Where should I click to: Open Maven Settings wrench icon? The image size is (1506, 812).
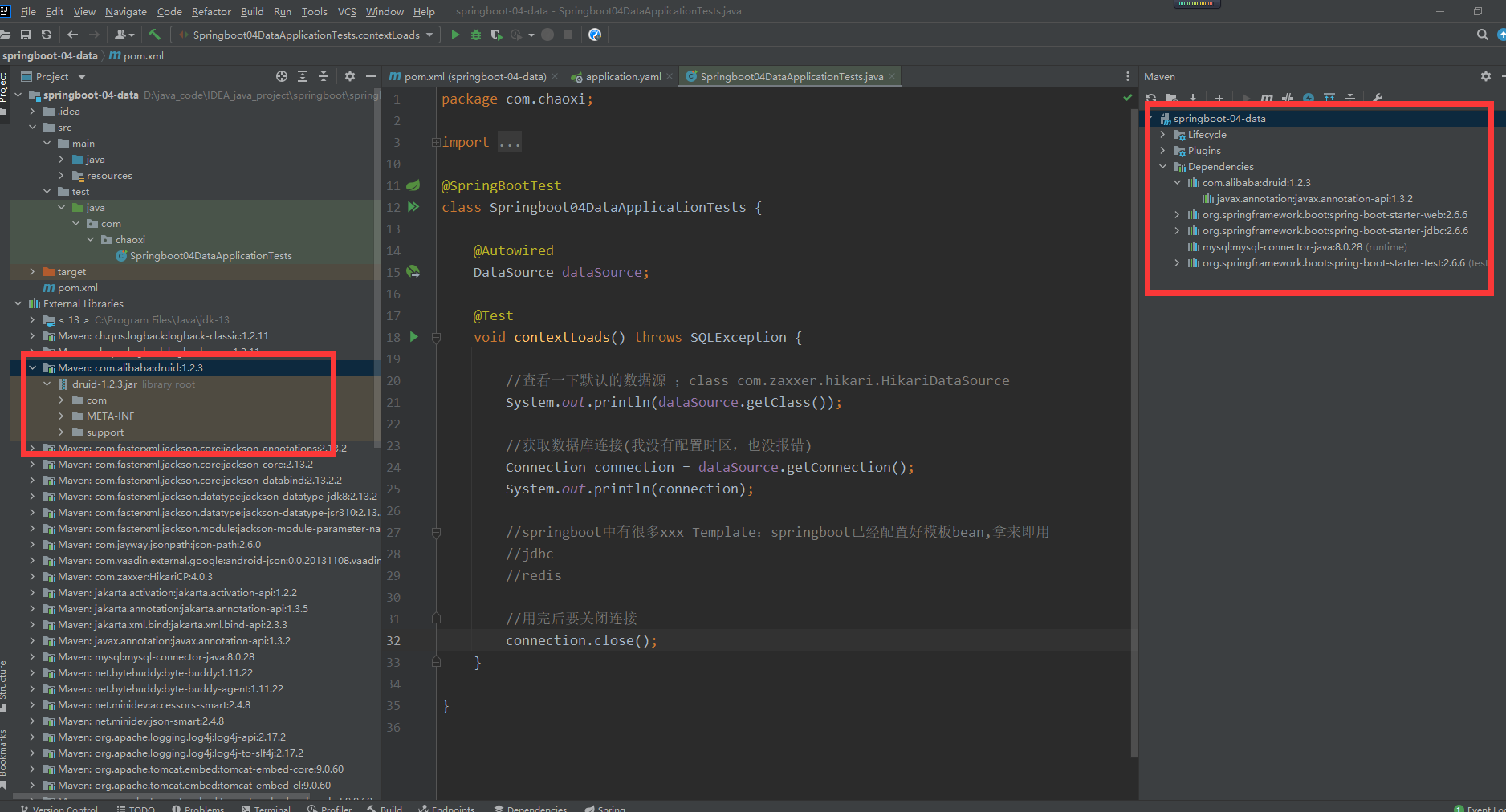[x=1378, y=98]
